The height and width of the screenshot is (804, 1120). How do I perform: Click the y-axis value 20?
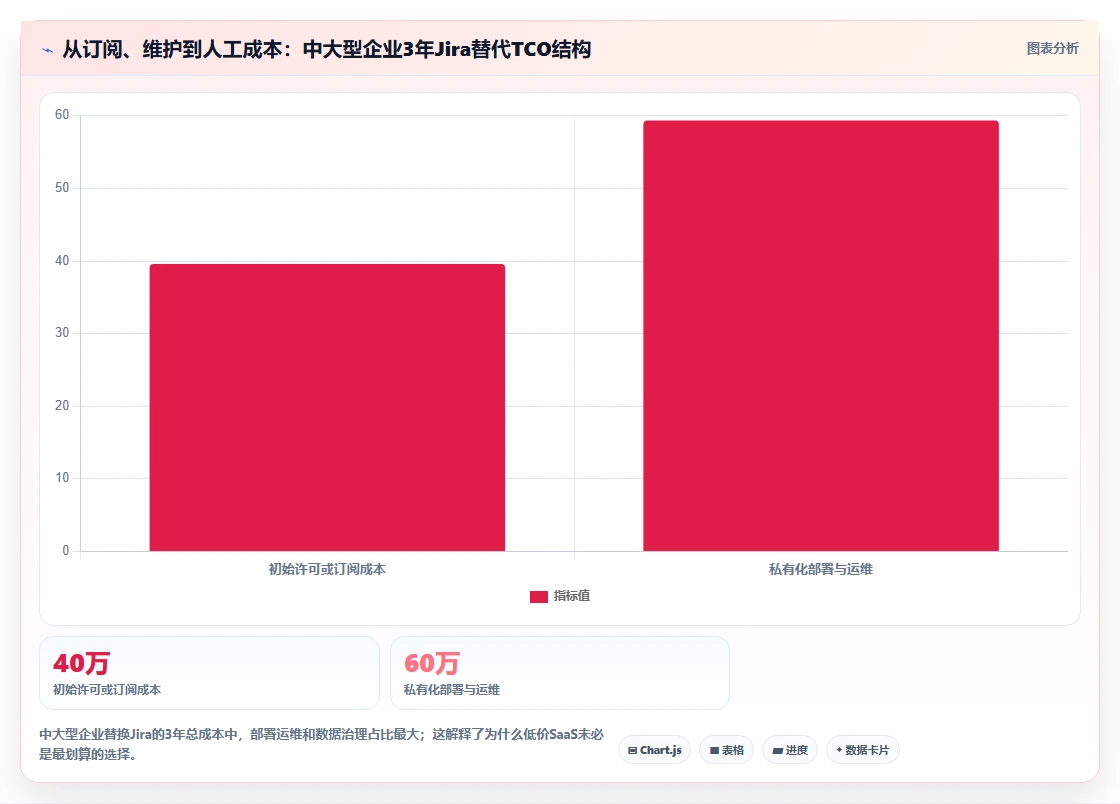(62, 406)
